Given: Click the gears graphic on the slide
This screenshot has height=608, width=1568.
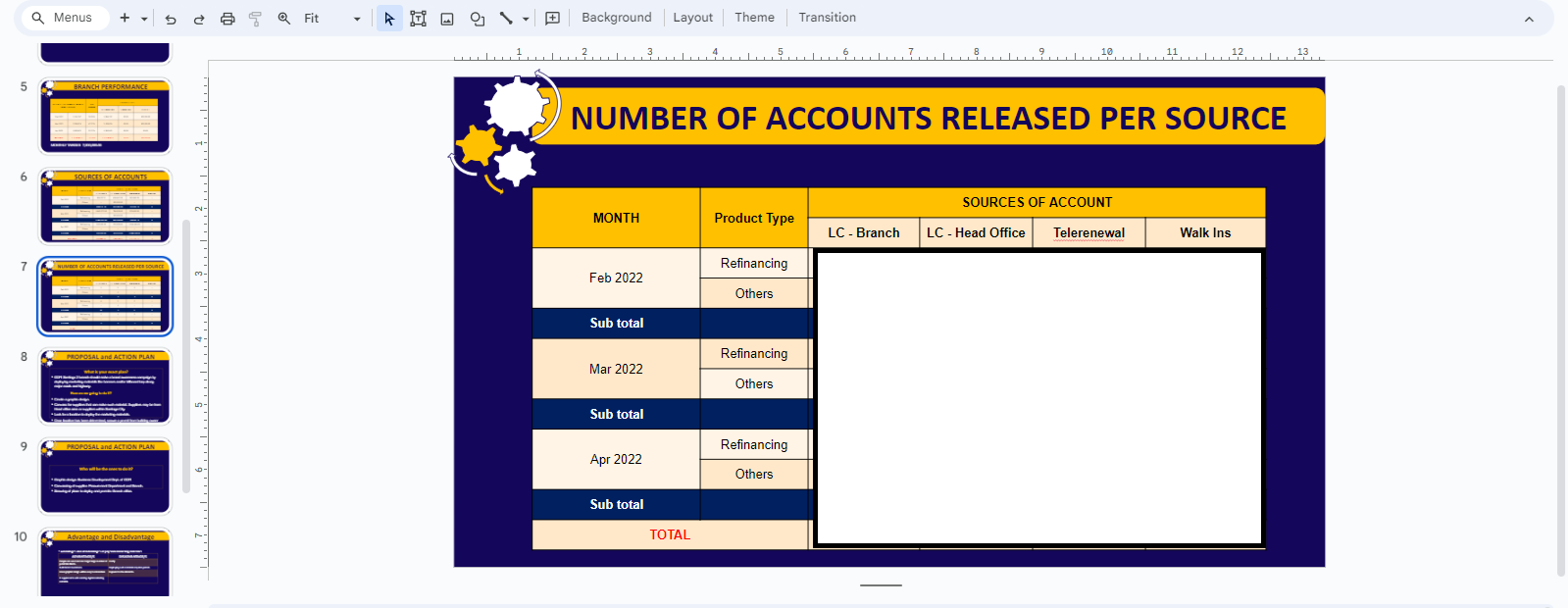Looking at the screenshot, I should (503, 131).
